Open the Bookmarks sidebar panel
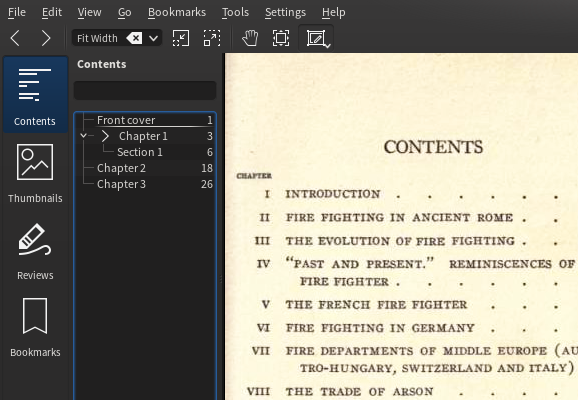This screenshot has width=578, height=400. pos(35,327)
